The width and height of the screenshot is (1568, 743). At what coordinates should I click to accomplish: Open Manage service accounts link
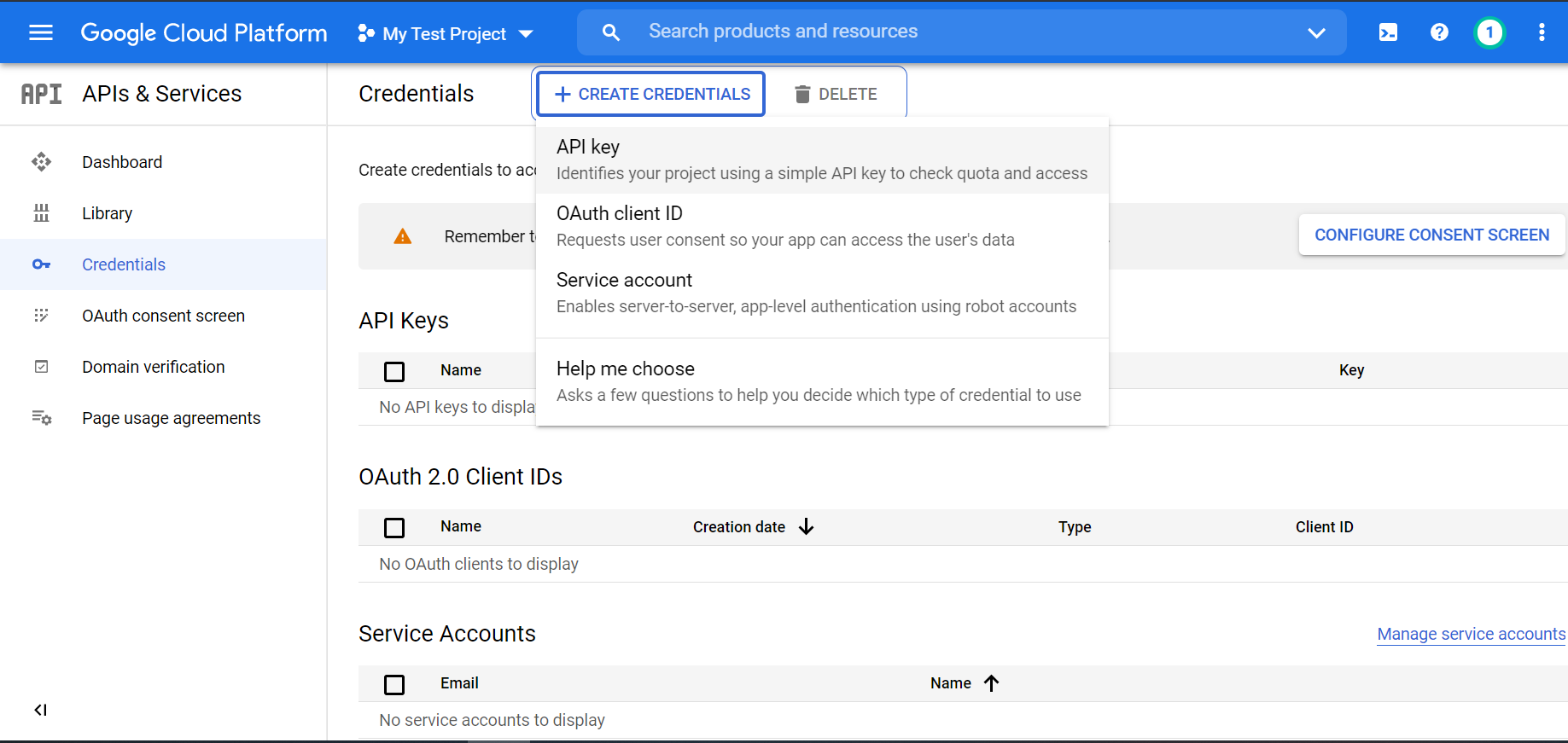(x=1472, y=634)
